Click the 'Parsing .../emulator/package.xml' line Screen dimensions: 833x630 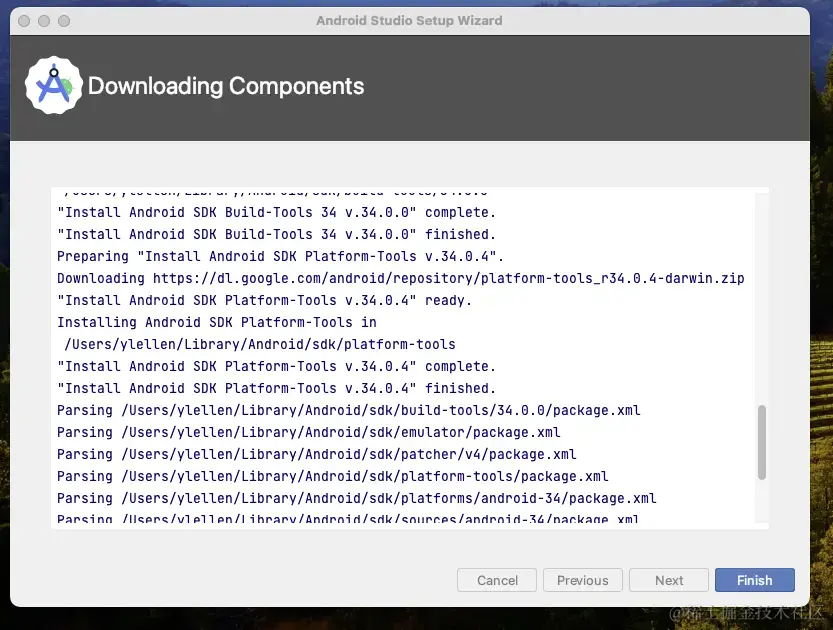coord(309,432)
